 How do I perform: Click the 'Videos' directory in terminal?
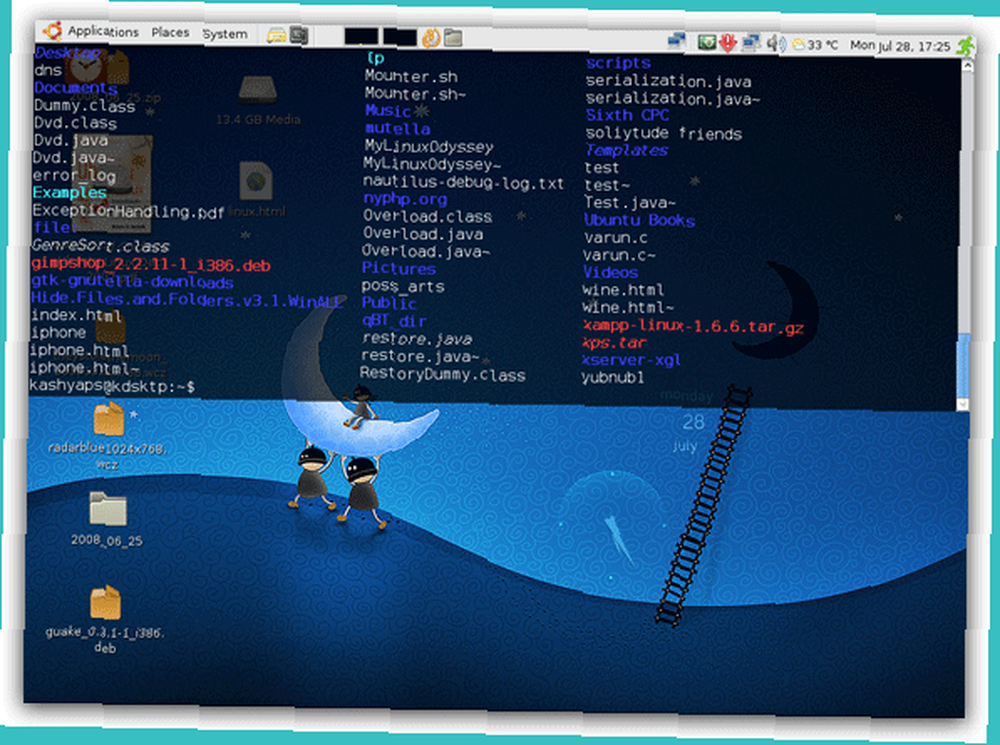point(611,272)
